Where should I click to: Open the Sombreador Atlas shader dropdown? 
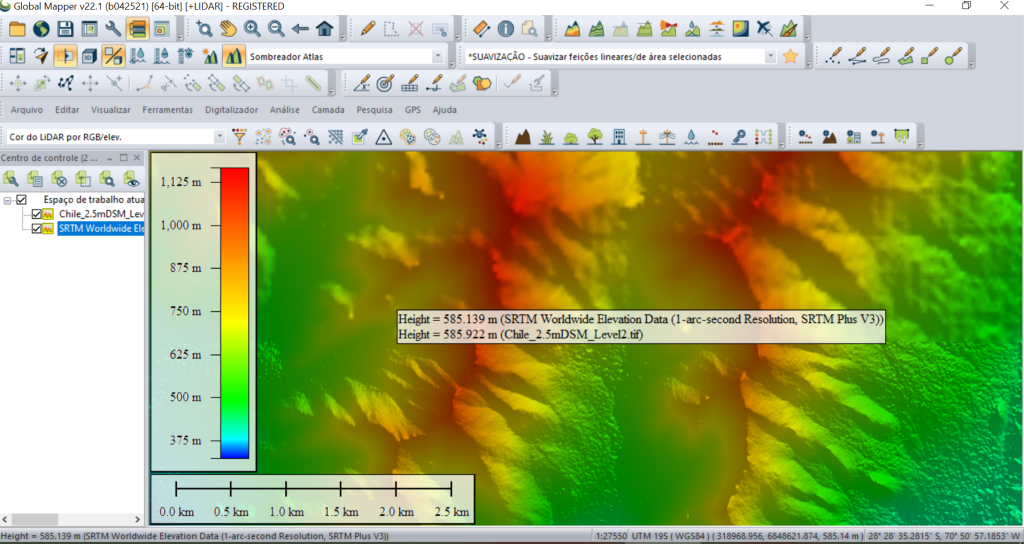pos(437,56)
